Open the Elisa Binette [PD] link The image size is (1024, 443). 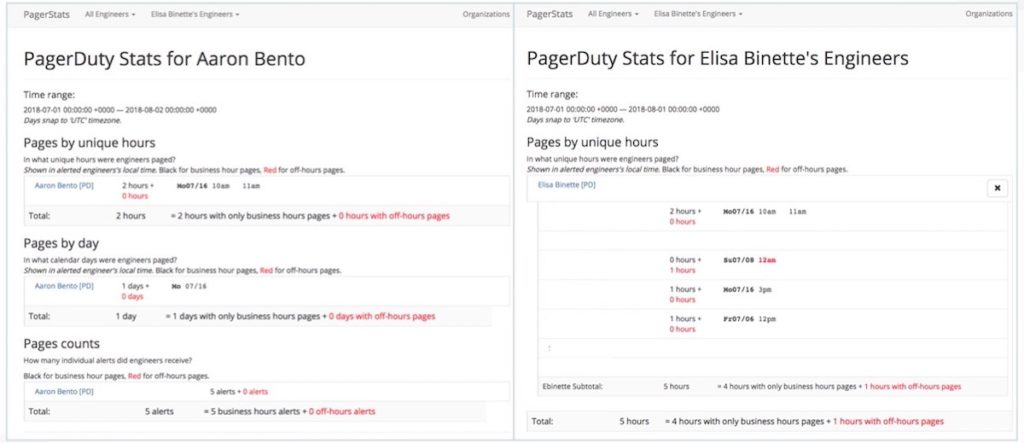click(x=566, y=185)
